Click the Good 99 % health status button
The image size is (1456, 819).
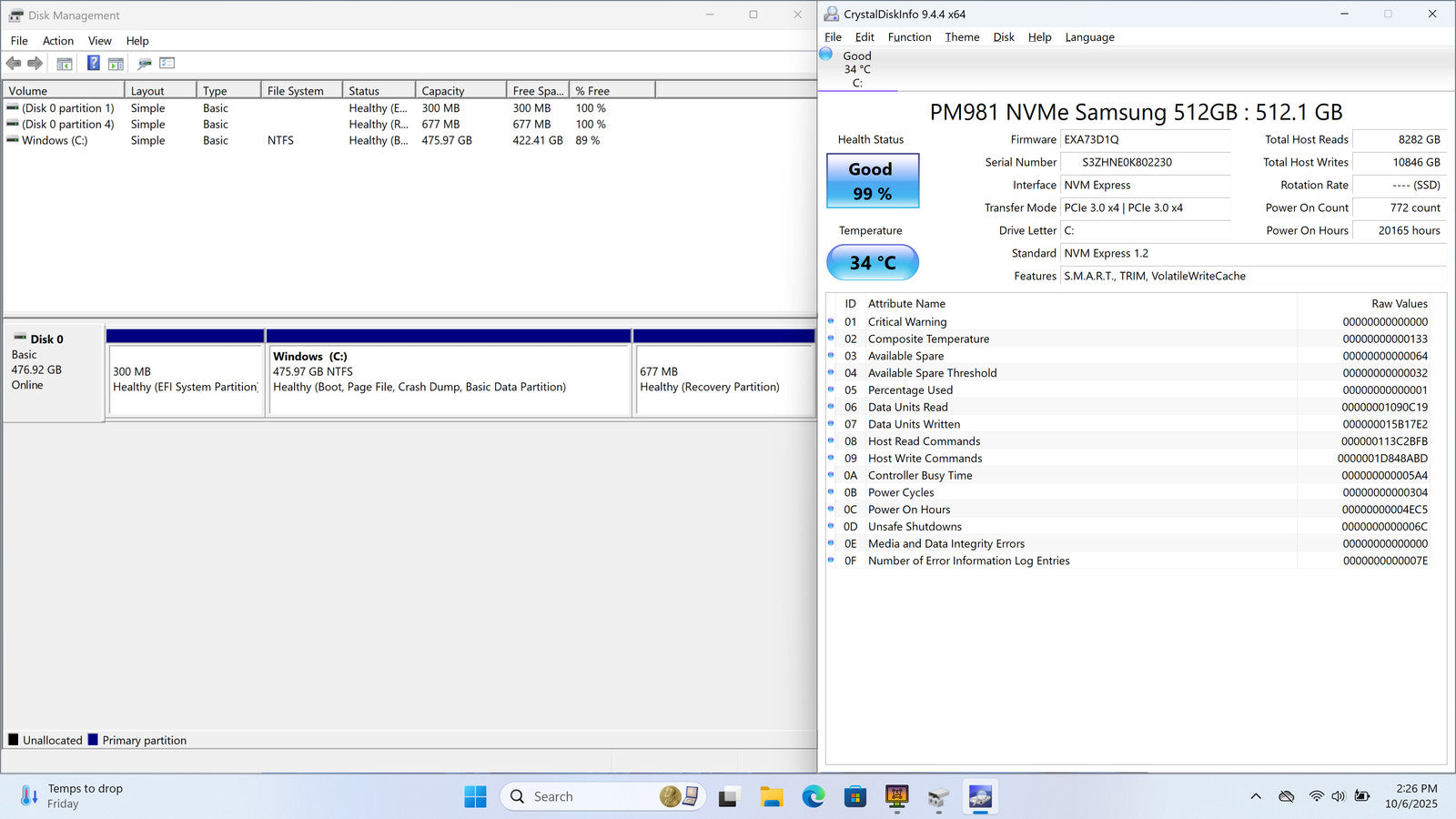click(x=873, y=181)
